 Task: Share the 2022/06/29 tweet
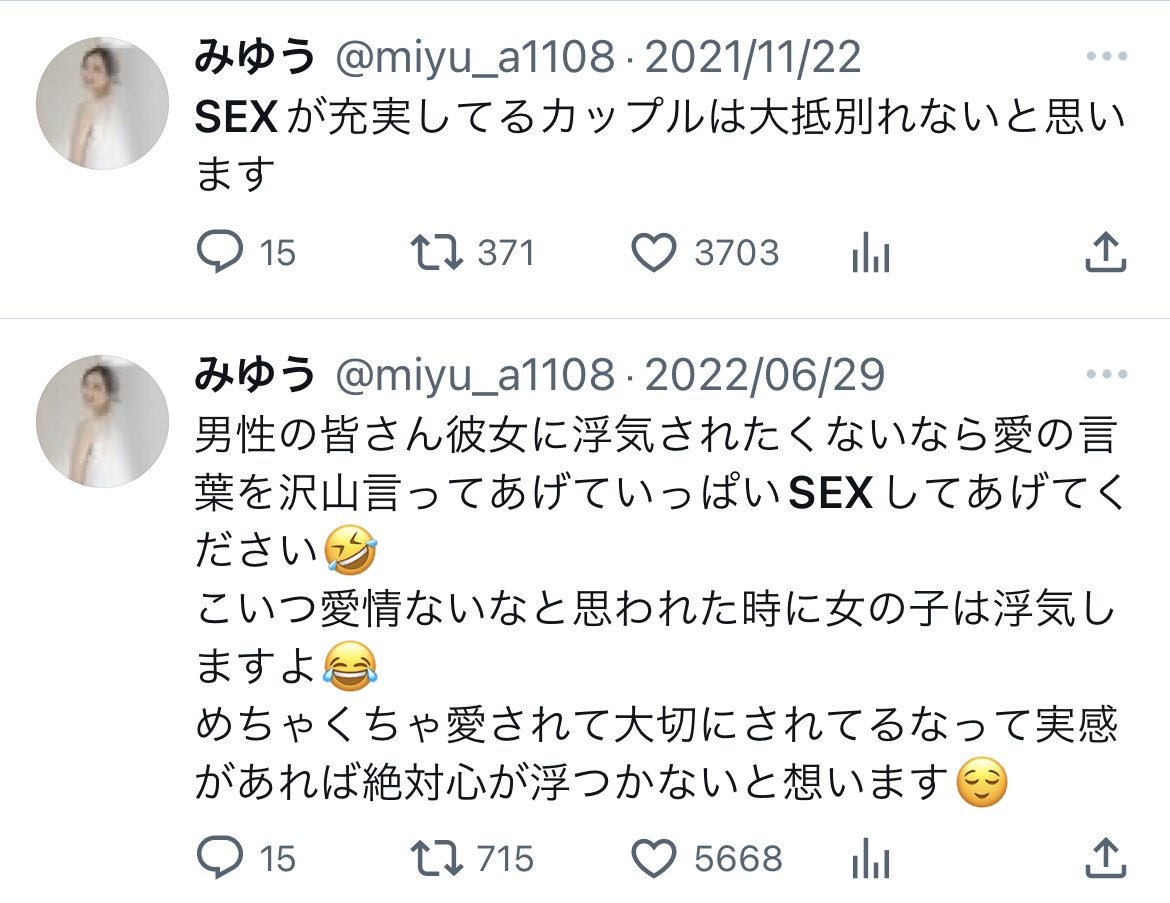[1105, 857]
